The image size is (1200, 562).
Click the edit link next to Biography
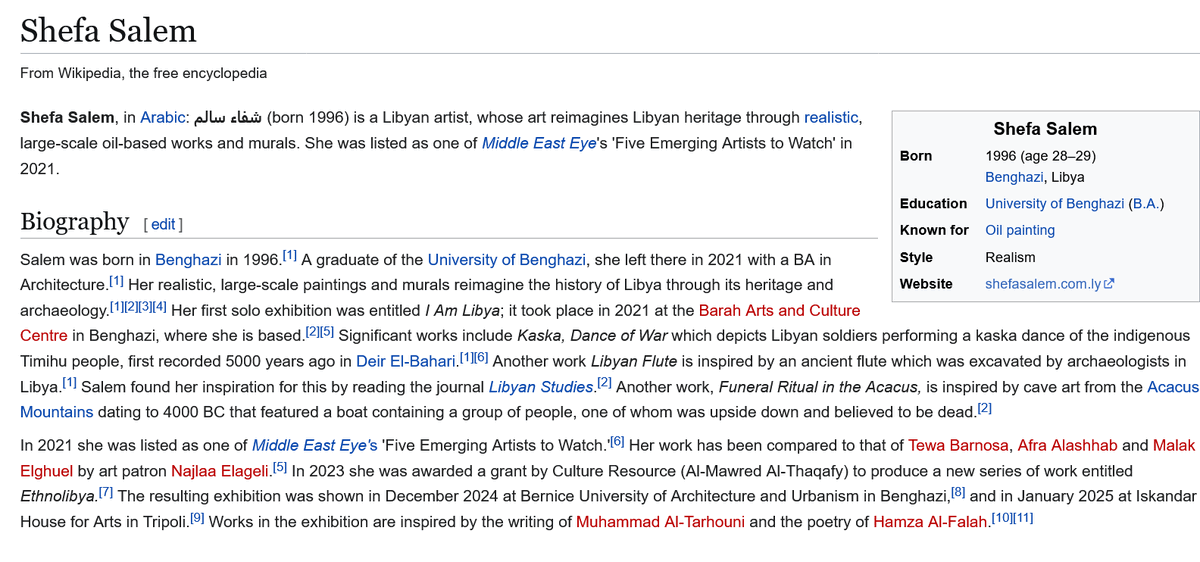(163, 225)
